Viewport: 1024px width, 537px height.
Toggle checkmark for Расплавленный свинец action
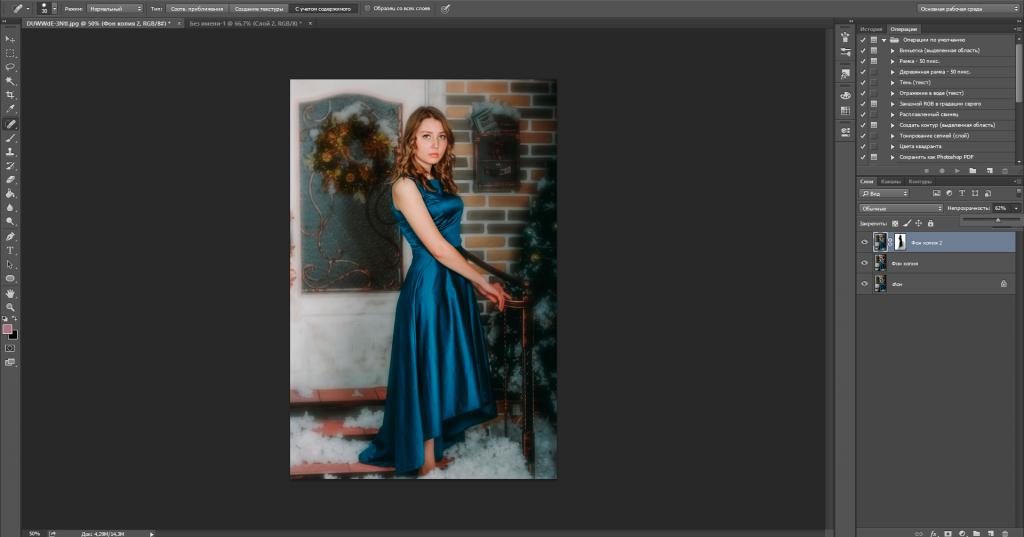(x=863, y=114)
